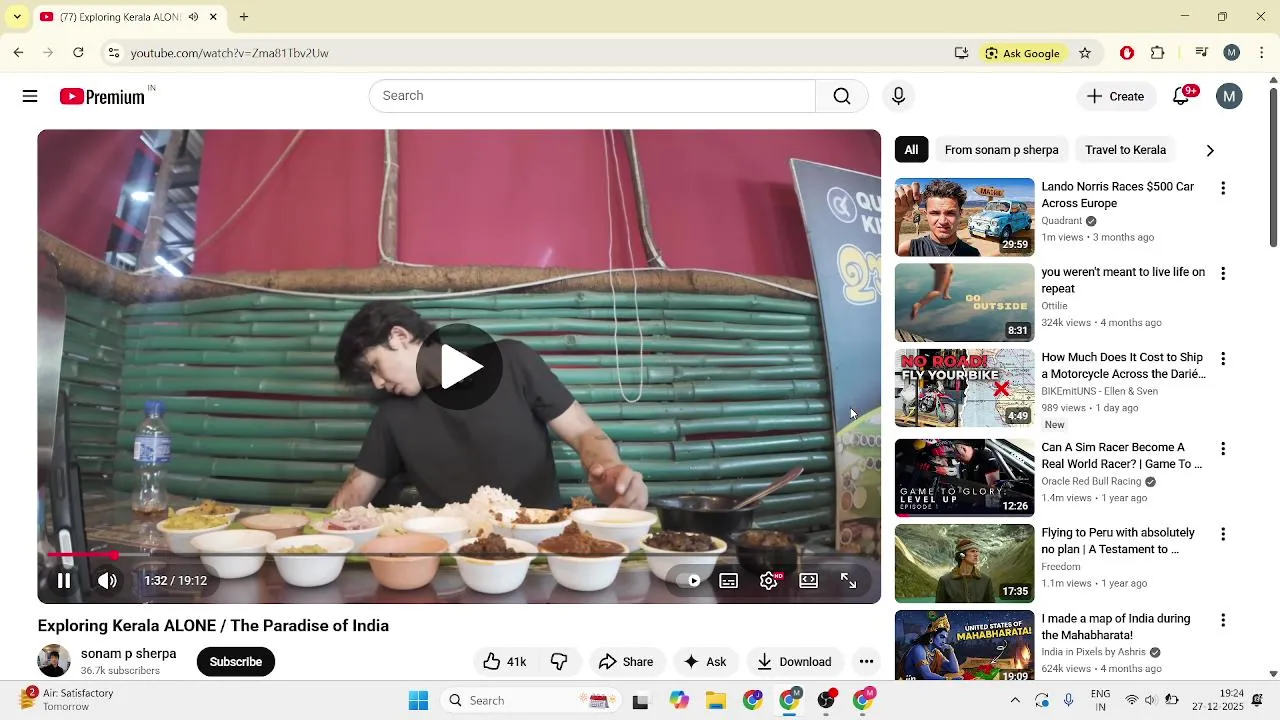Click Ask Google in address bar
Image resolution: width=1280 pixels, height=720 pixels.
[x=1022, y=53]
